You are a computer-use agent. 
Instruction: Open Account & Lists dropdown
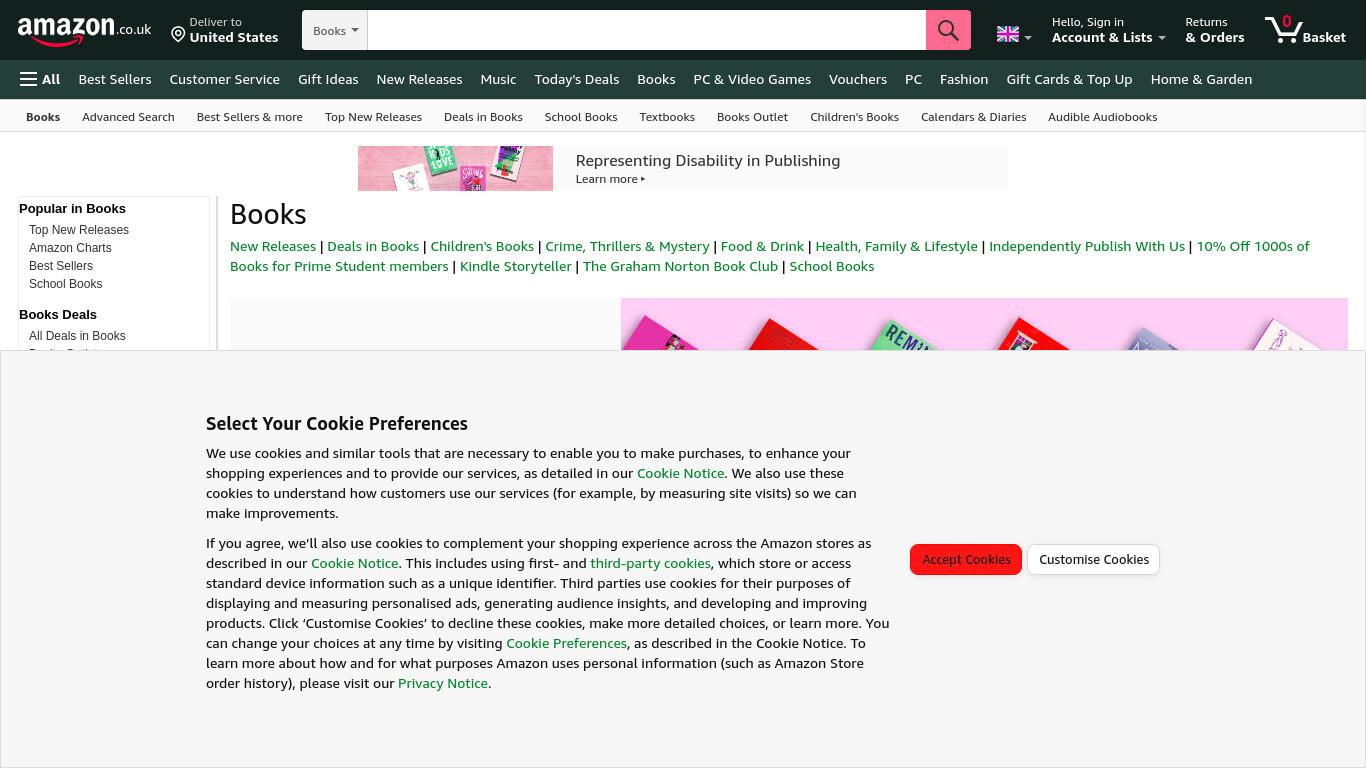click(x=1108, y=30)
